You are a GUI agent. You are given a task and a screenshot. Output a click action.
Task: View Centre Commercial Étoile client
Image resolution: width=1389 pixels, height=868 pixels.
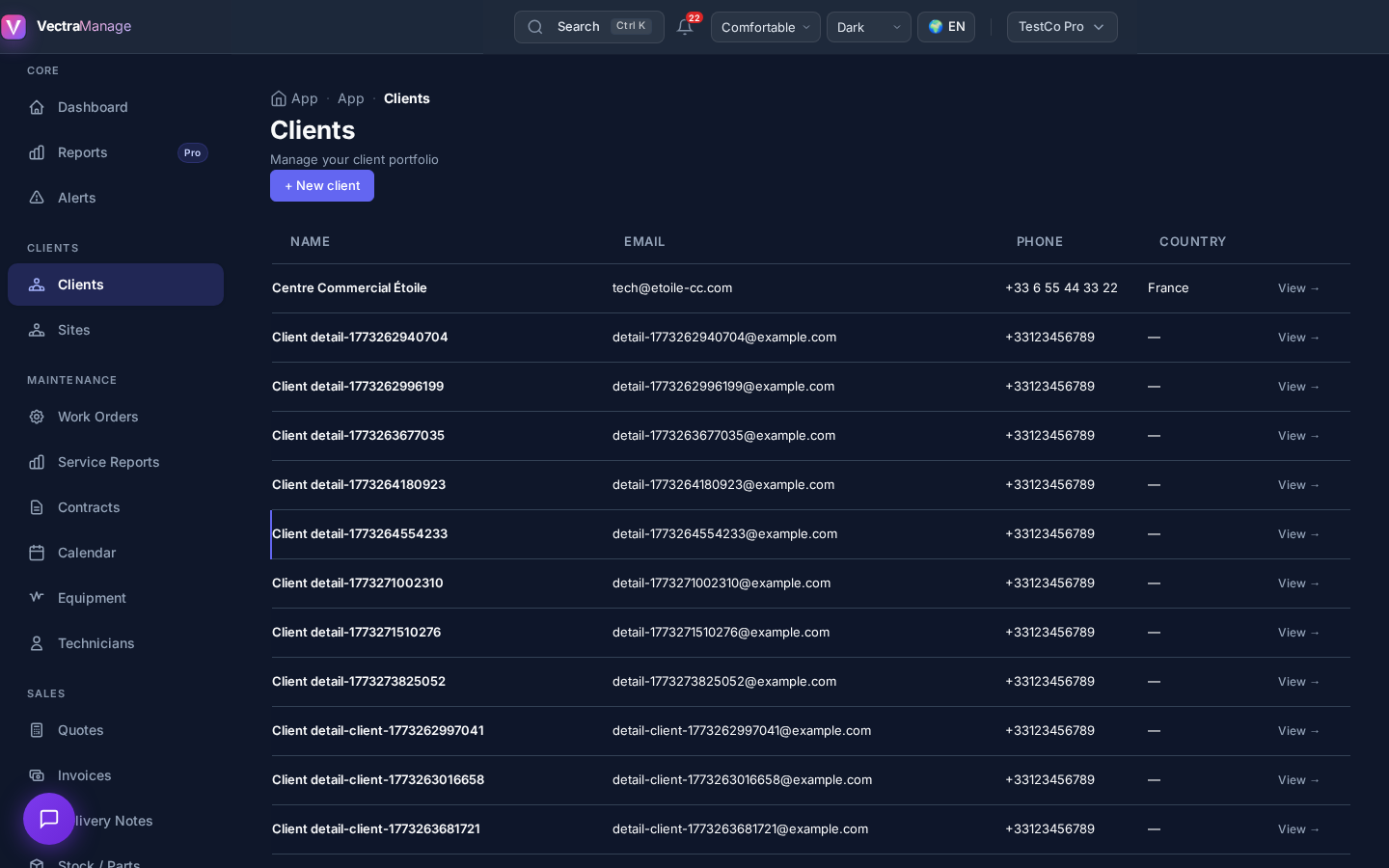1298,288
